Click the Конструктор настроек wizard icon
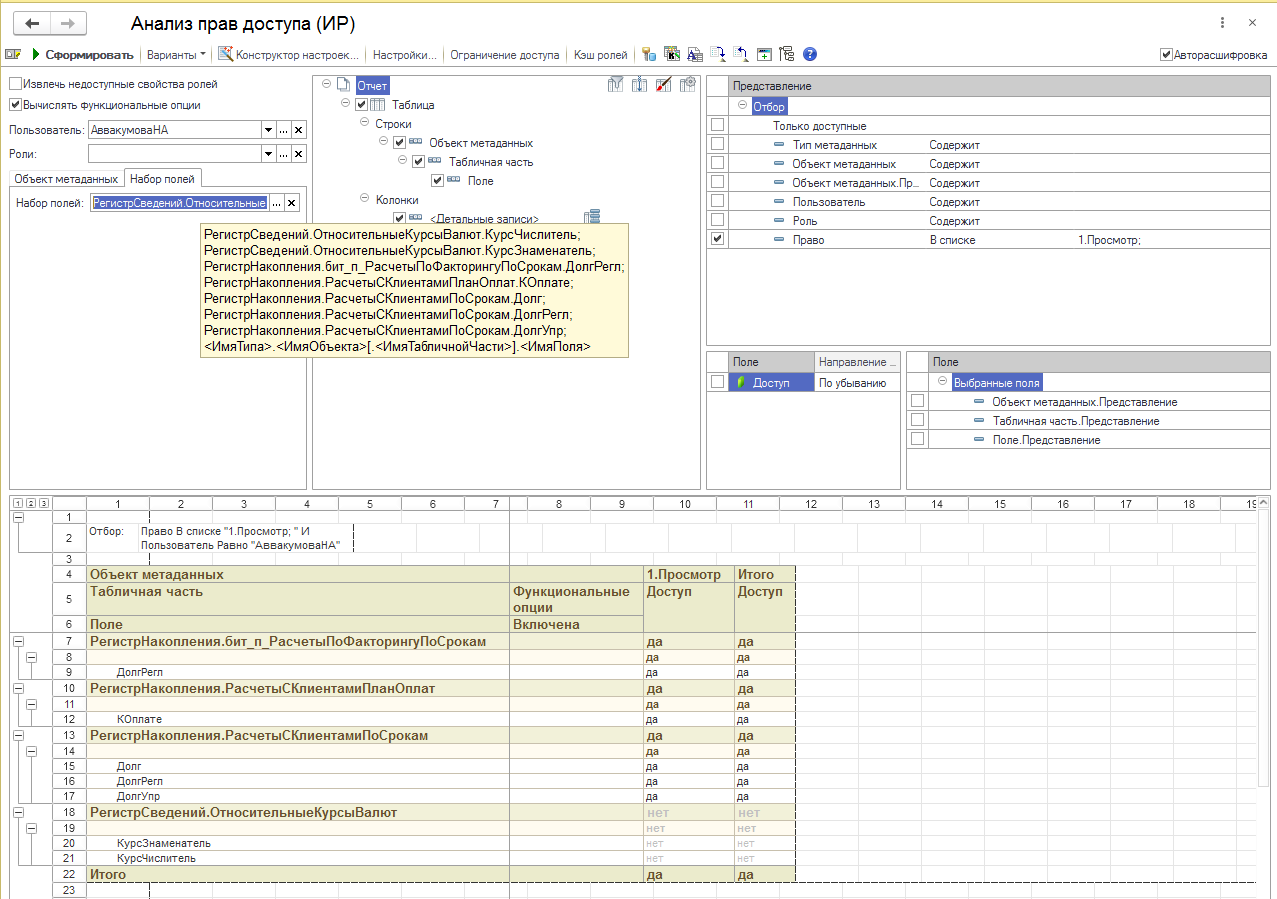This screenshot has width=1277, height=899. pos(226,55)
